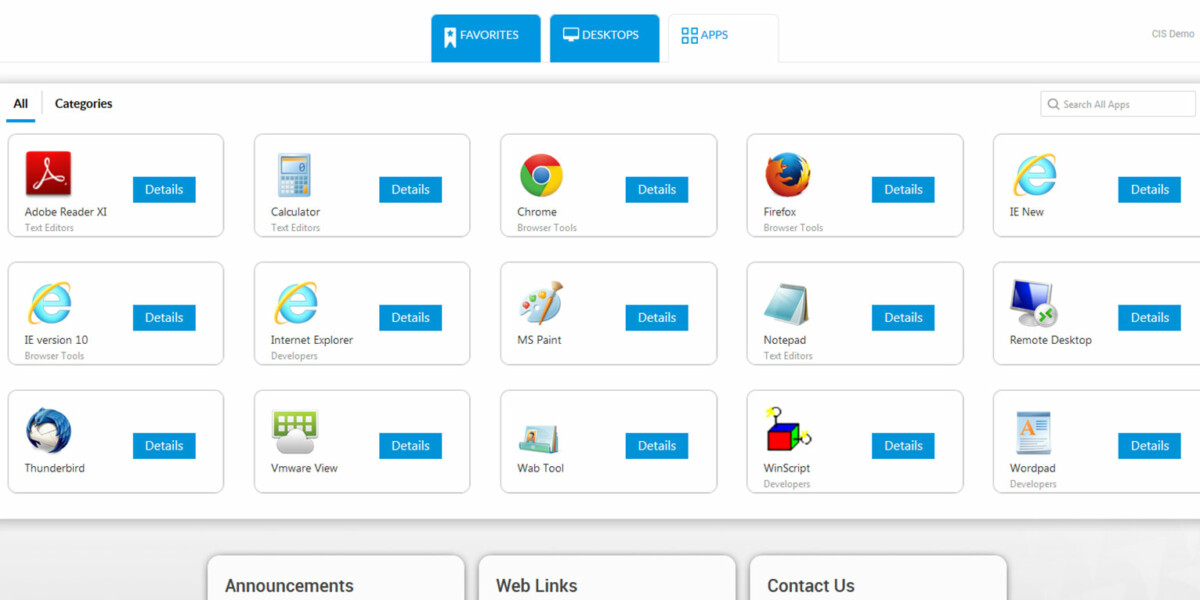Viewport: 1200px width, 600px height.
Task: Click the 'WinScript' app name text
Action: [x=787, y=468]
